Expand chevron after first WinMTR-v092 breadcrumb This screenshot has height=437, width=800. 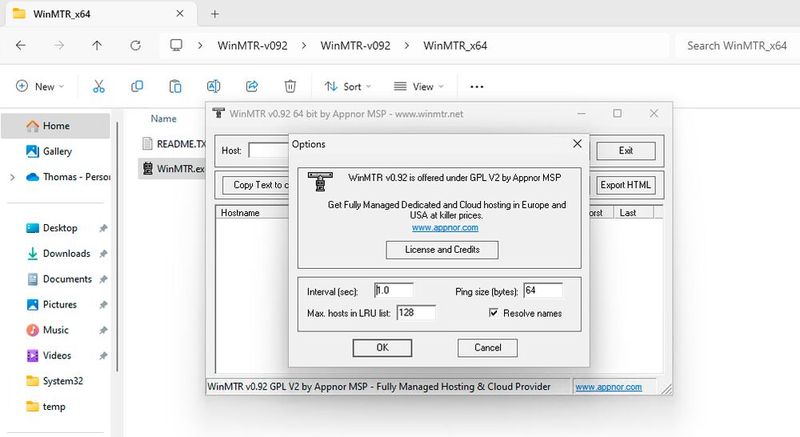tap(304, 45)
